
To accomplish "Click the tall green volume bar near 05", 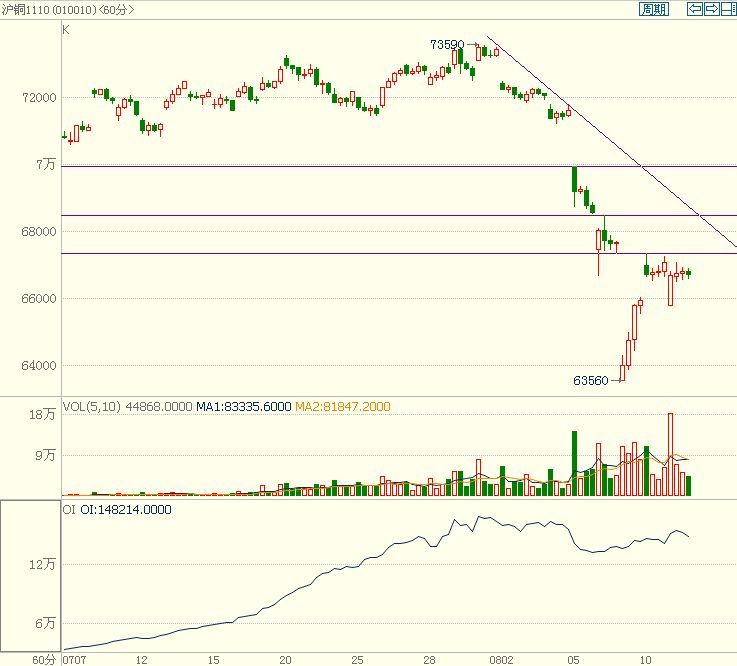I will click(574, 463).
